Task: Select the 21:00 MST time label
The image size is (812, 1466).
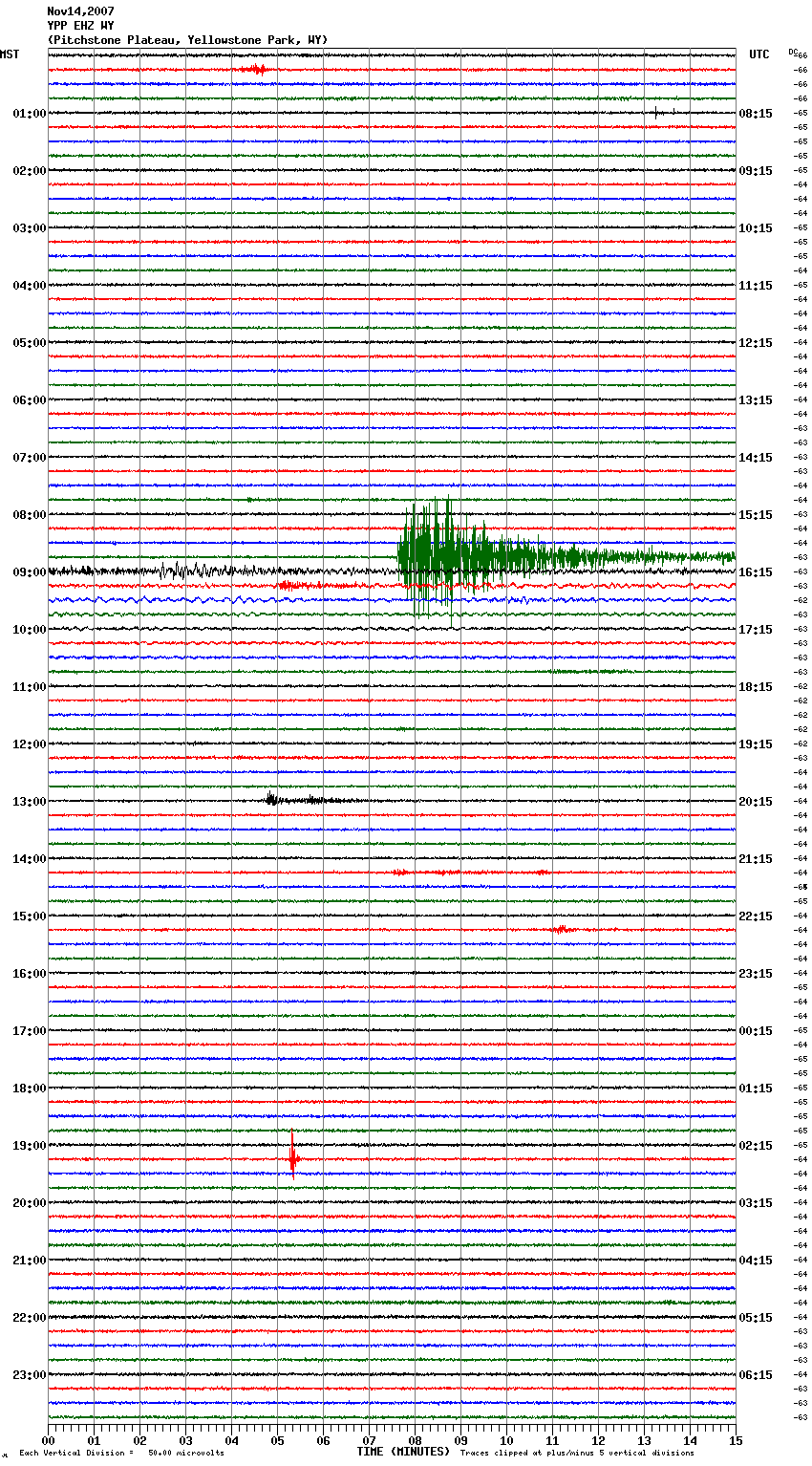Action: [x=30, y=1261]
